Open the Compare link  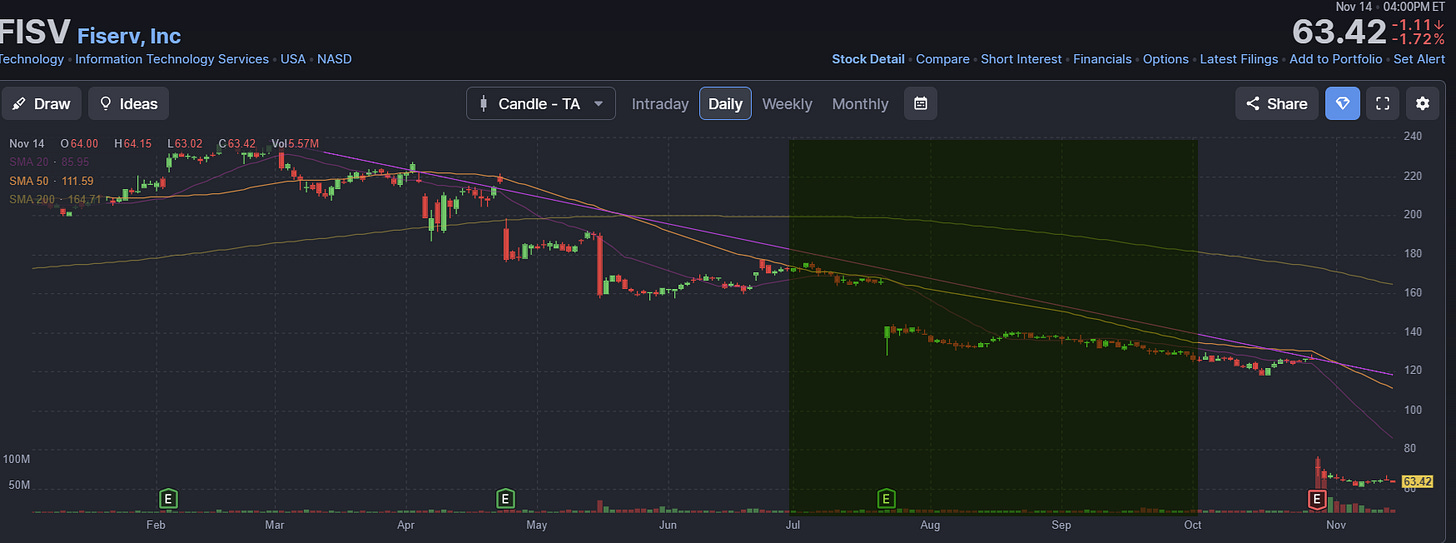pos(943,59)
